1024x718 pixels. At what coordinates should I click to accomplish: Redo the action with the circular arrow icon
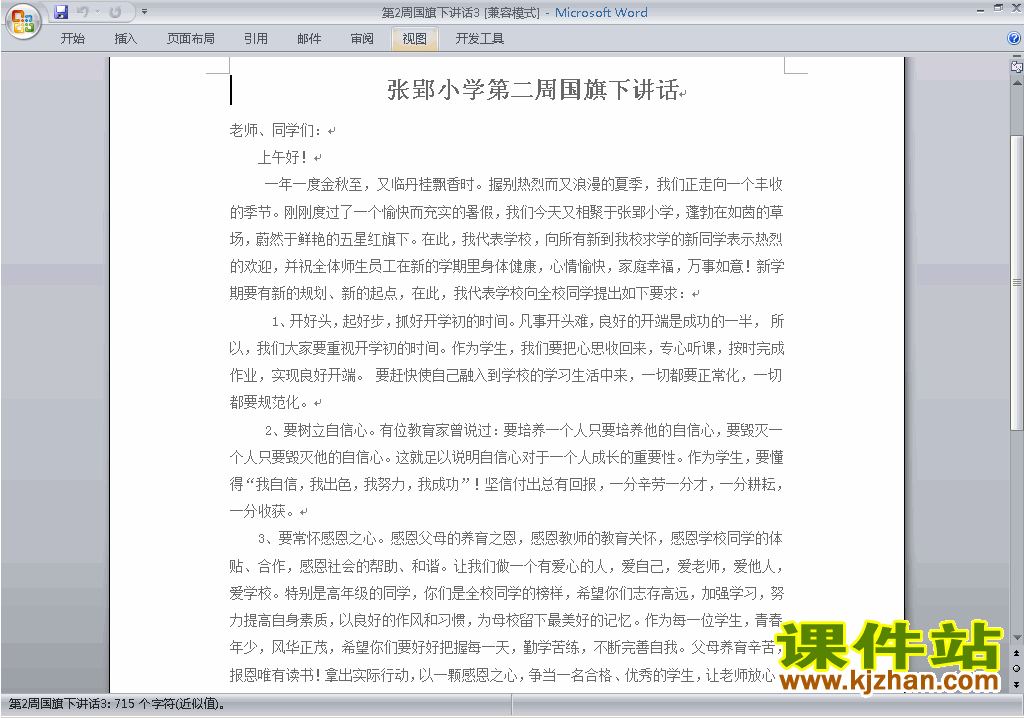tap(115, 12)
